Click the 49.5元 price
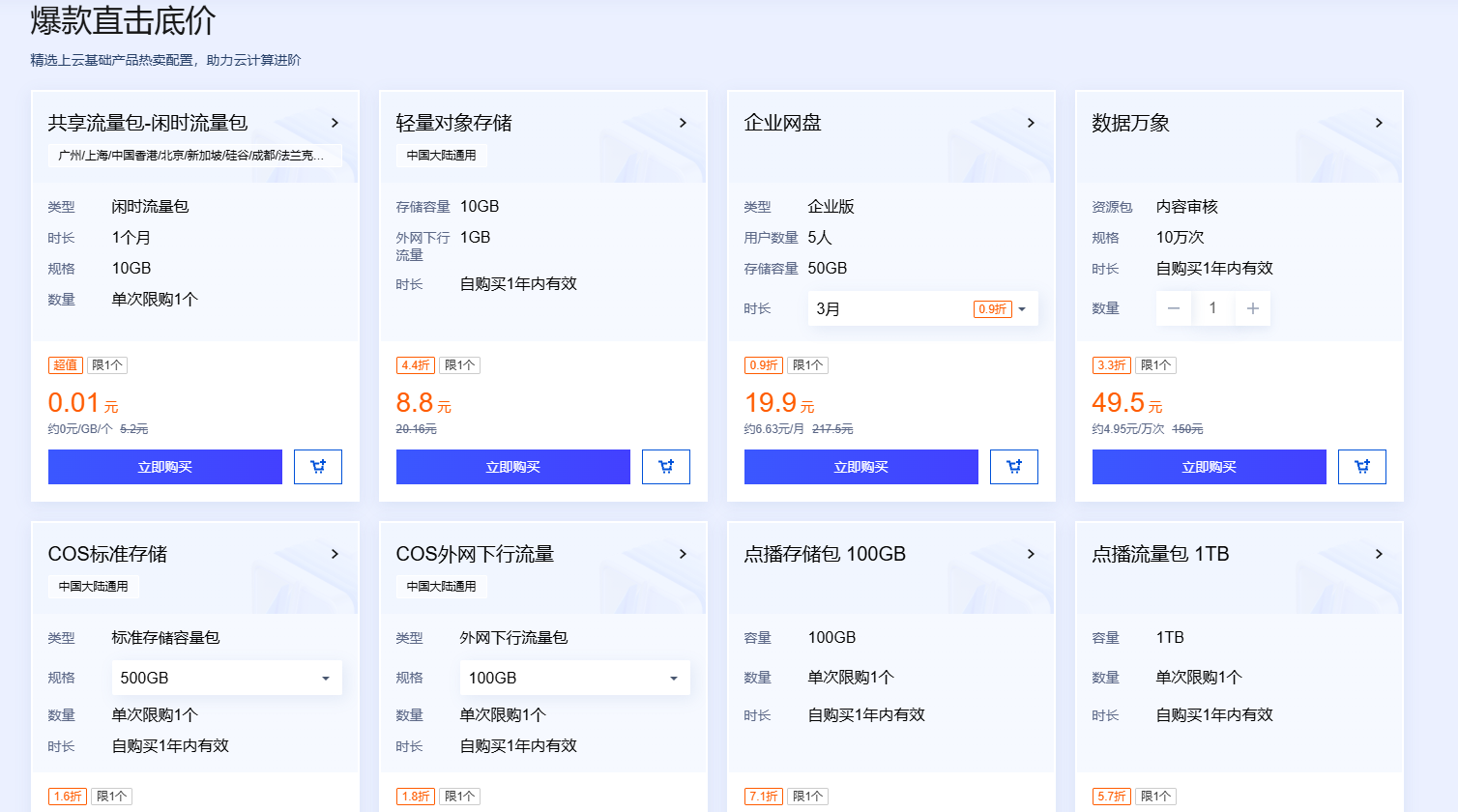Image resolution: width=1458 pixels, height=812 pixels. (x=1127, y=403)
